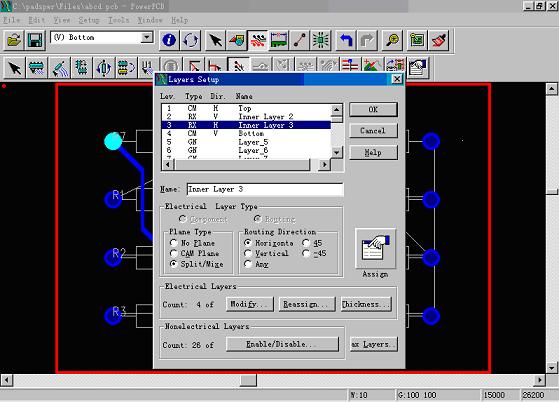Open the Setup menu
Viewport: 559px width, 402px height.
click(x=89, y=20)
